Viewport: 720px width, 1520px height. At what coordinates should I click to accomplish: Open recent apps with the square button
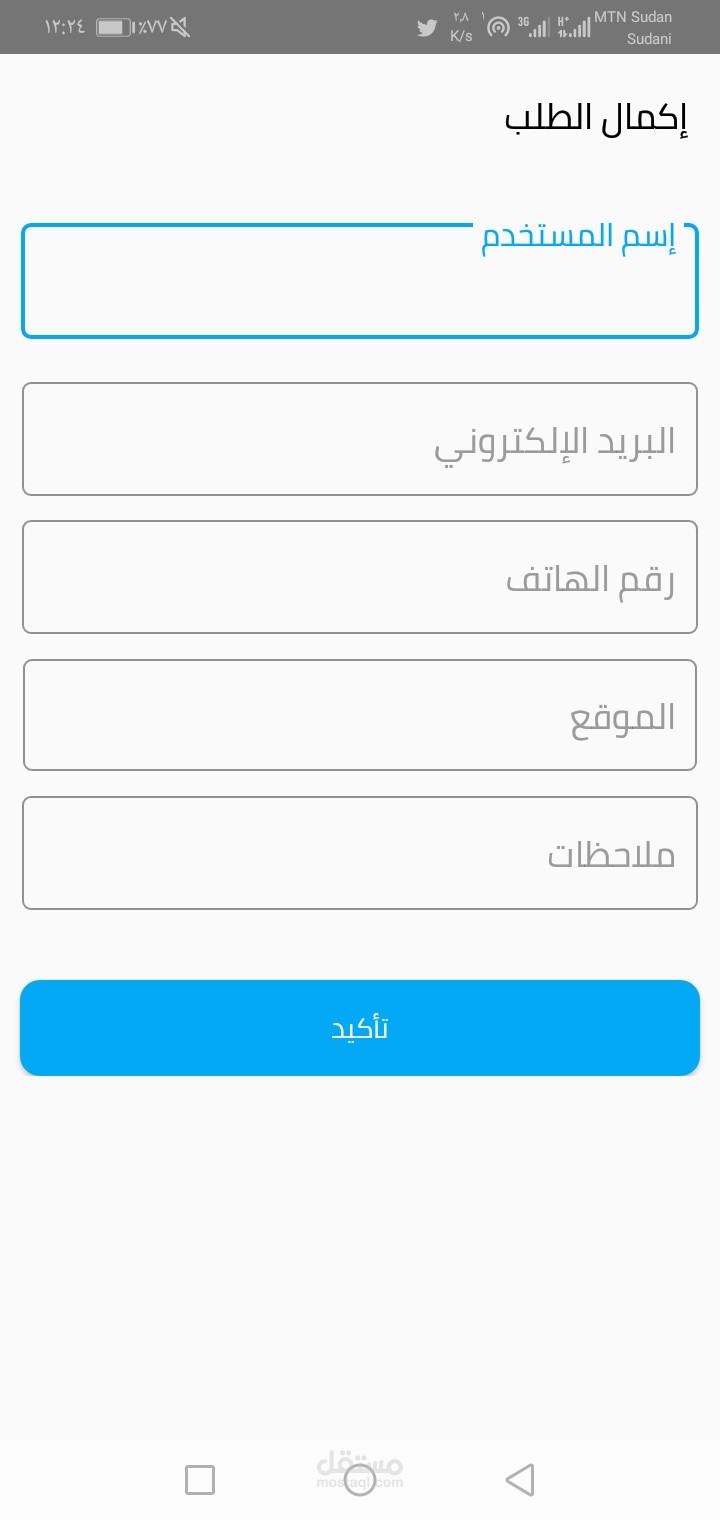tap(200, 1479)
